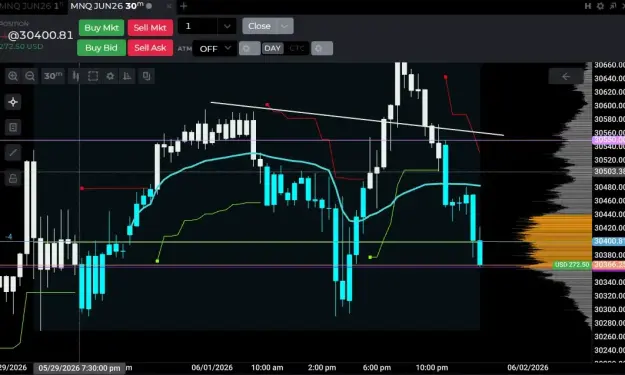The height and width of the screenshot is (375, 625).
Task: Change the candlestick chart type
Action: point(75,76)
